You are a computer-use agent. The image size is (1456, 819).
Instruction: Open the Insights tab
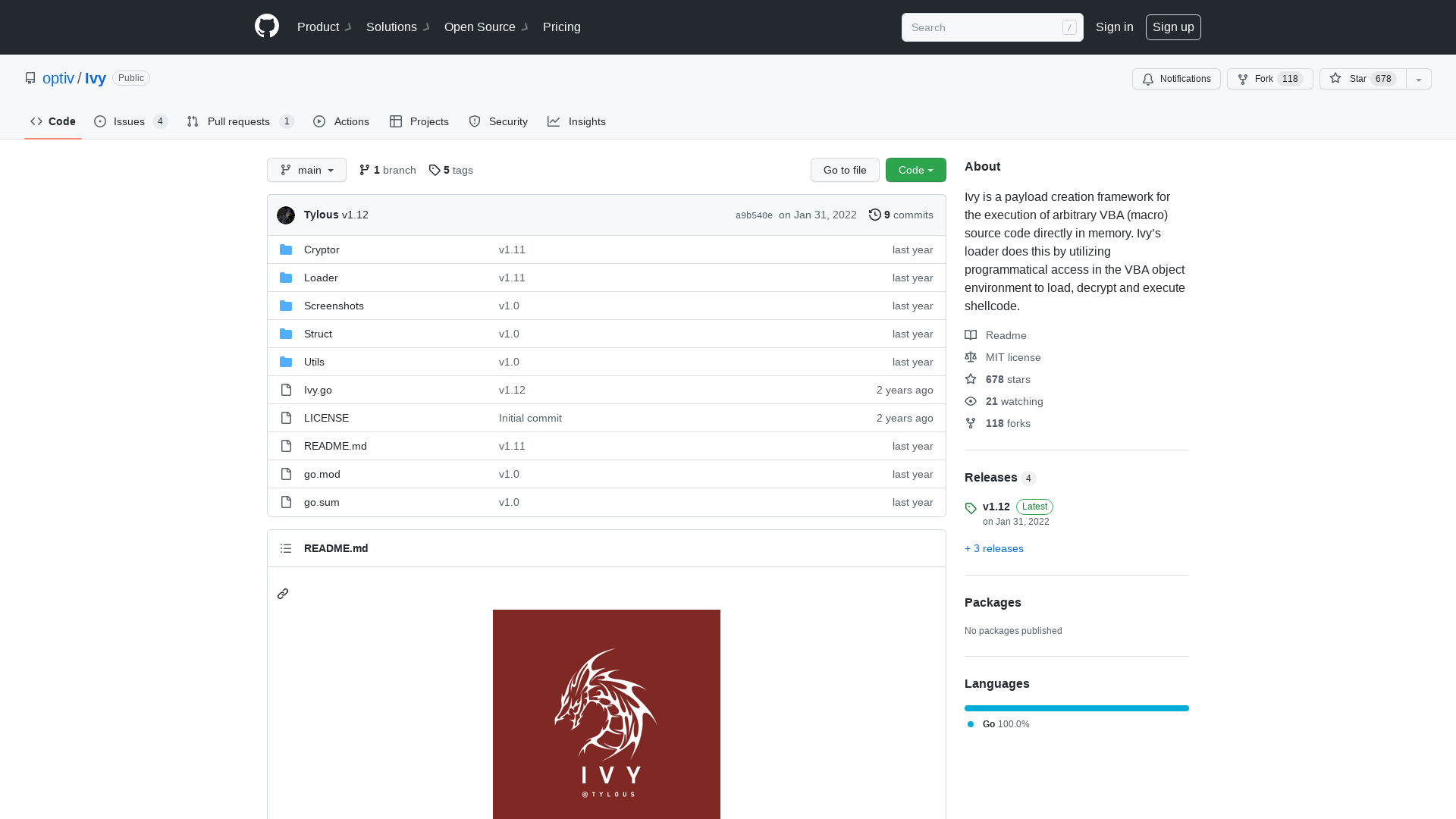pyautogui.click(x=577, y=121)
